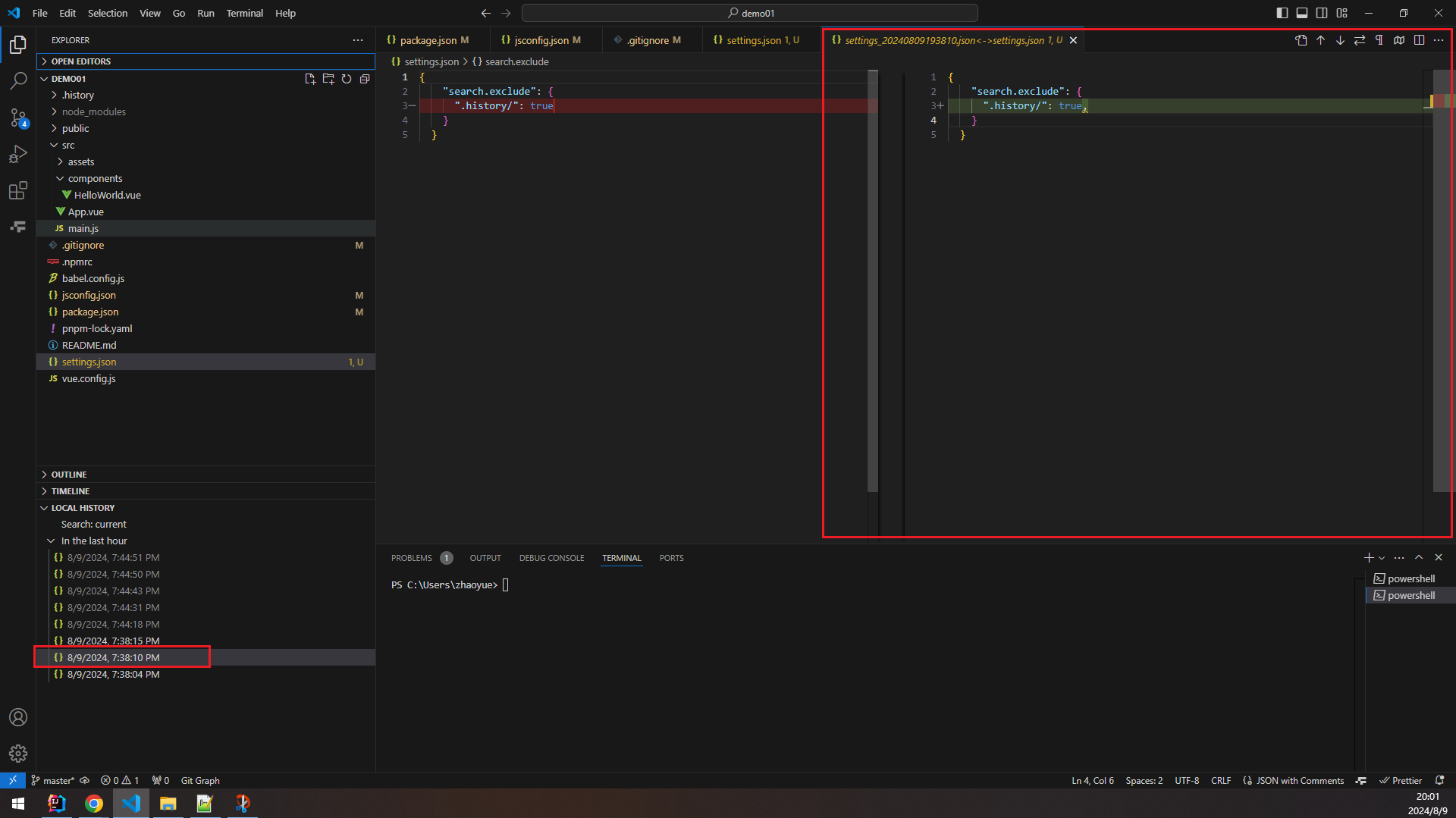This screenshot has width=1456, height=818.
Task: Open Explorer view in activity bar
Action: coord(18,45)
